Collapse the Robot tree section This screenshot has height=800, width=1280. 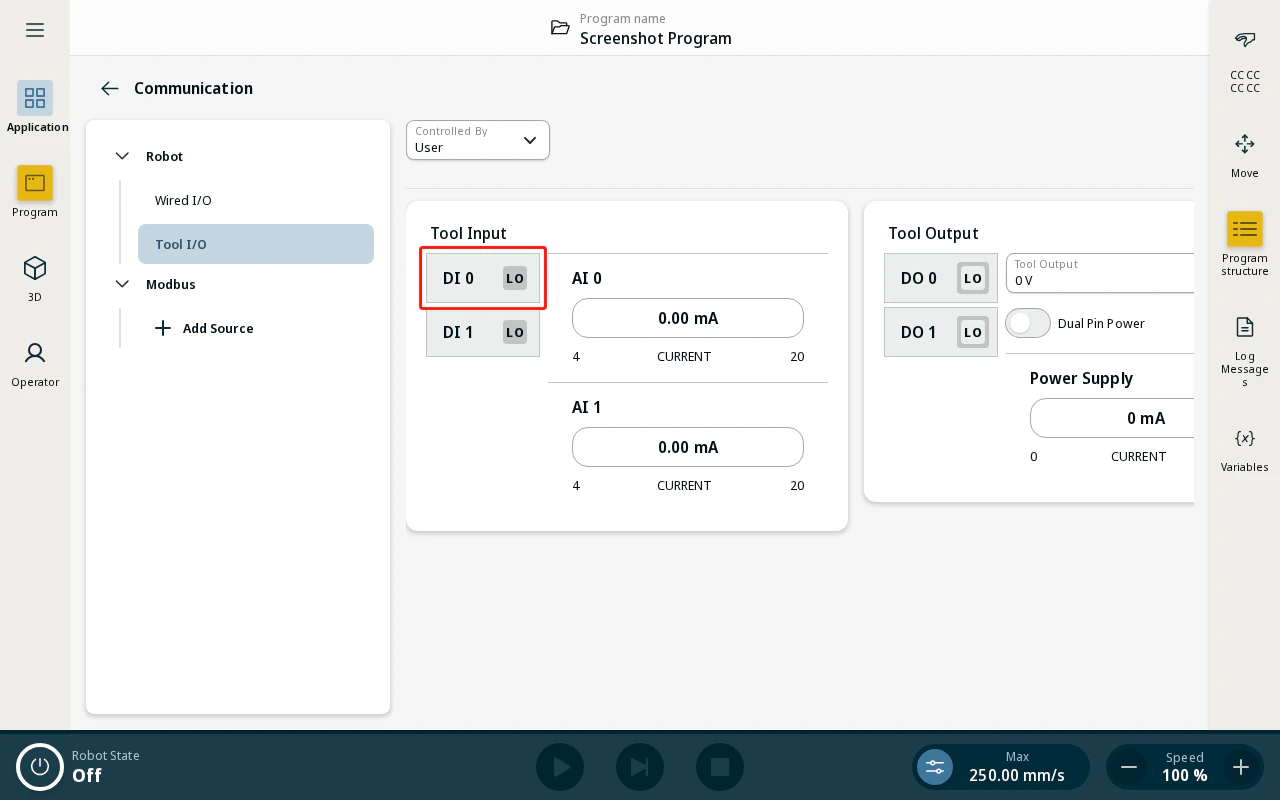point(123,156)
